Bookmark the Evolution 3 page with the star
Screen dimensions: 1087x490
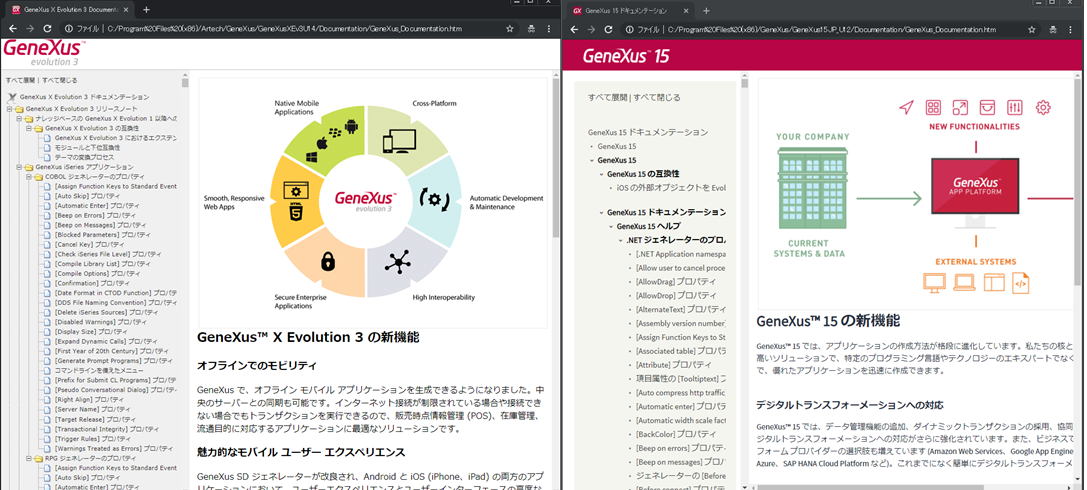click(x=510, y=29)
